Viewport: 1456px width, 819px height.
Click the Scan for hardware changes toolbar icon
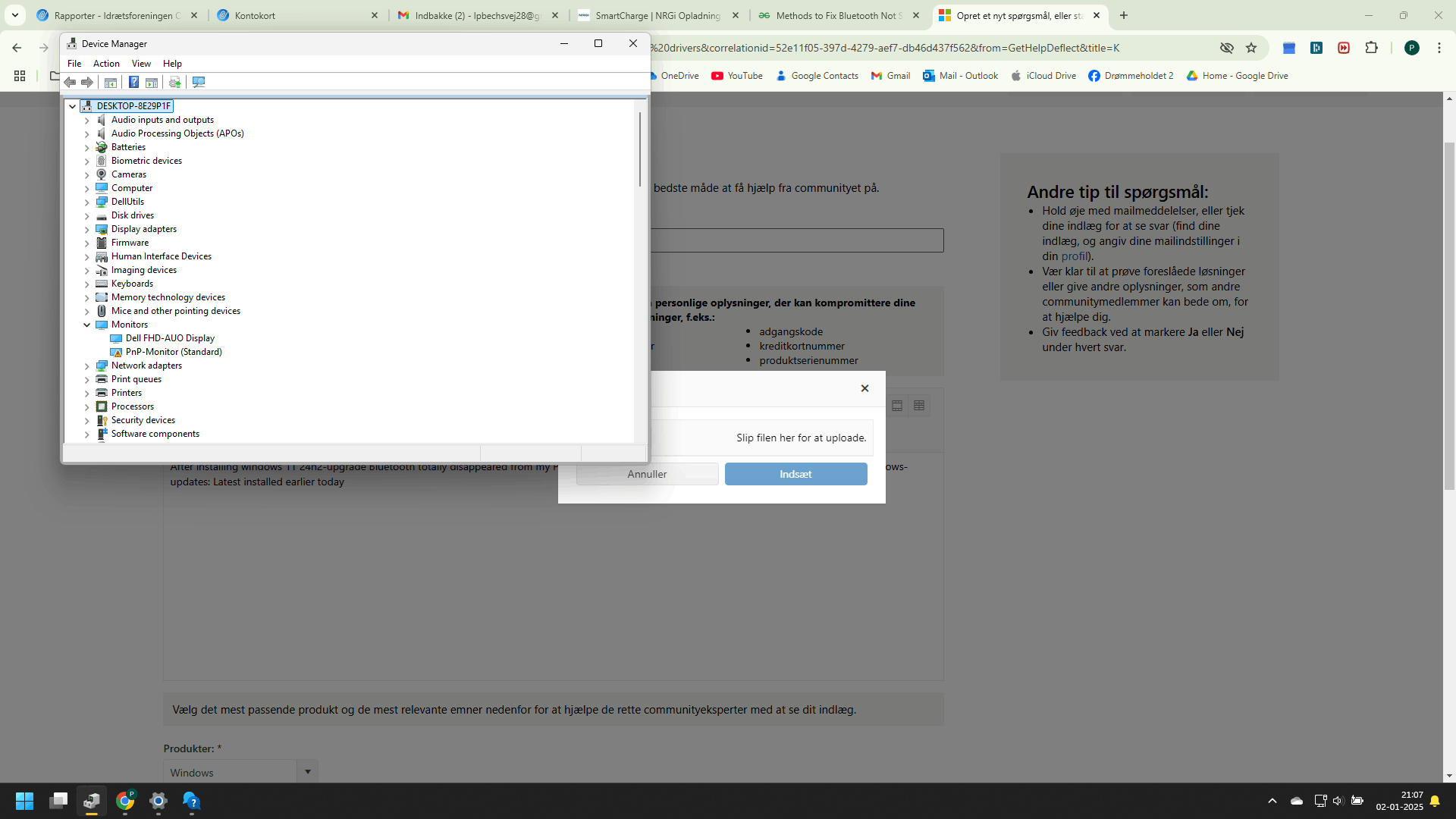(199, 82)
